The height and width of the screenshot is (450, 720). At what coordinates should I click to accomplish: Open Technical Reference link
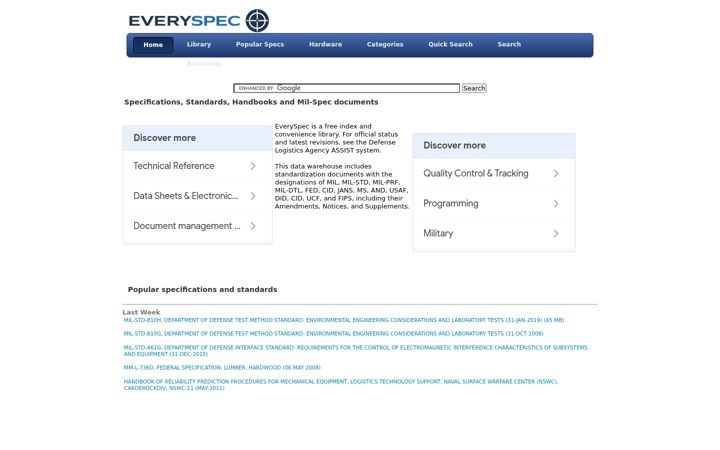click(x=174, y=166)
